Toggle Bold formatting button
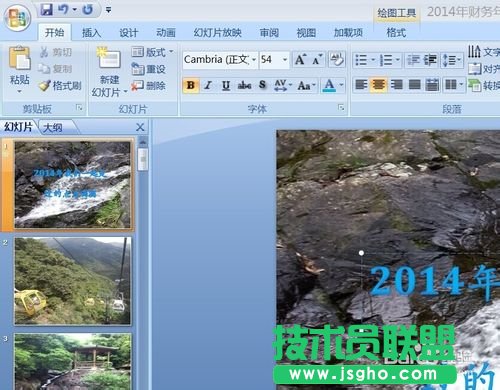 [191, 85]
